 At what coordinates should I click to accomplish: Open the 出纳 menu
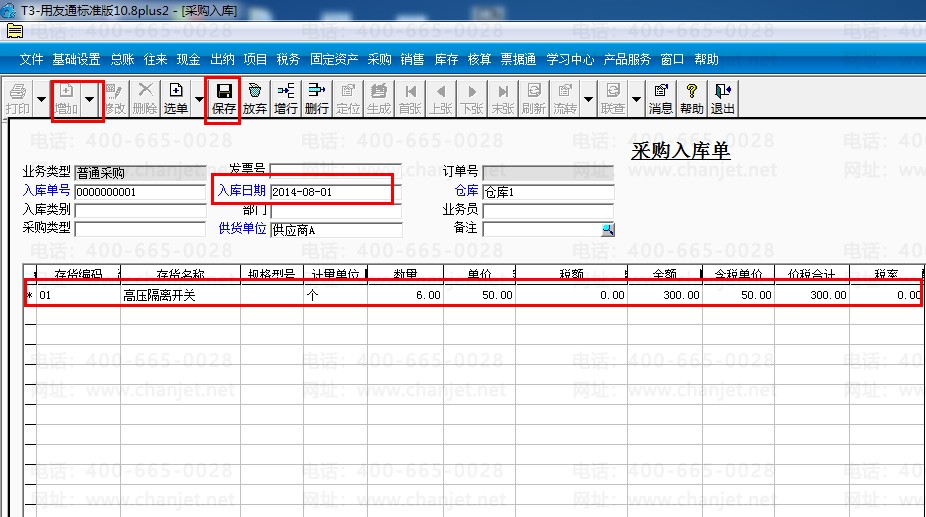[x=222, y=59]
